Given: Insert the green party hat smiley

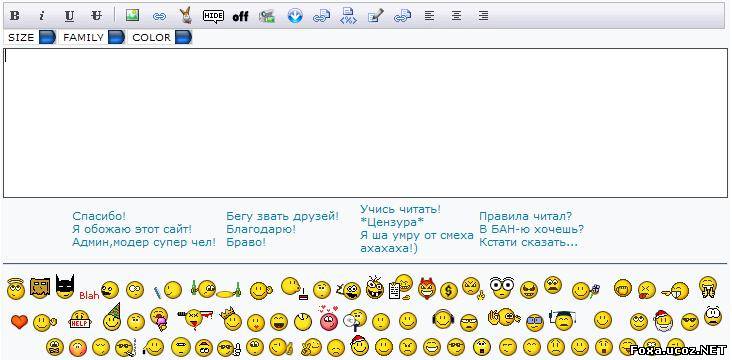Looking at the screenshot, I should (112, 317).
